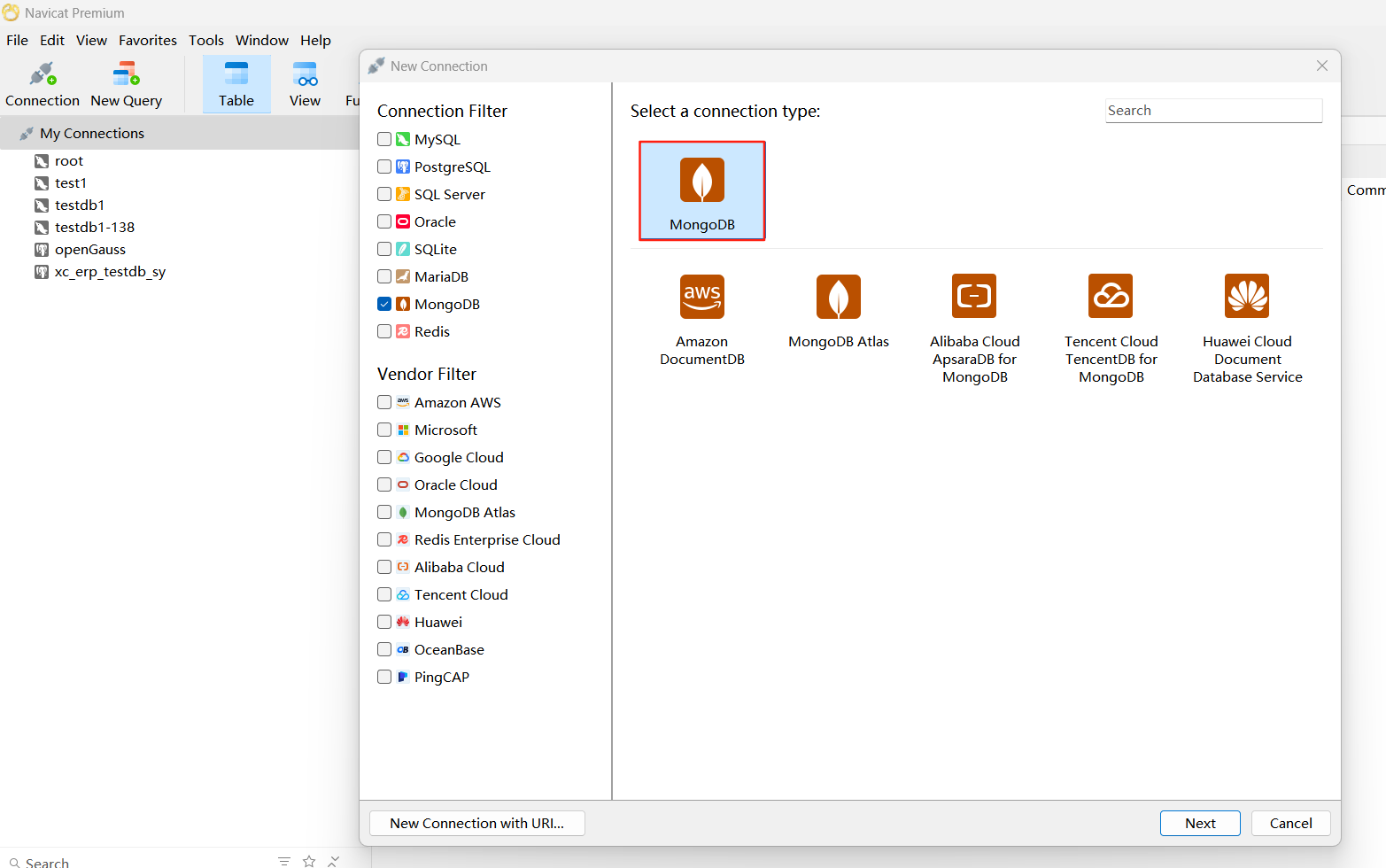Screen dimensions: 1386x868
Task: Enable the Alibaba Cloud vendor filter
Action: tap(384, 567)
